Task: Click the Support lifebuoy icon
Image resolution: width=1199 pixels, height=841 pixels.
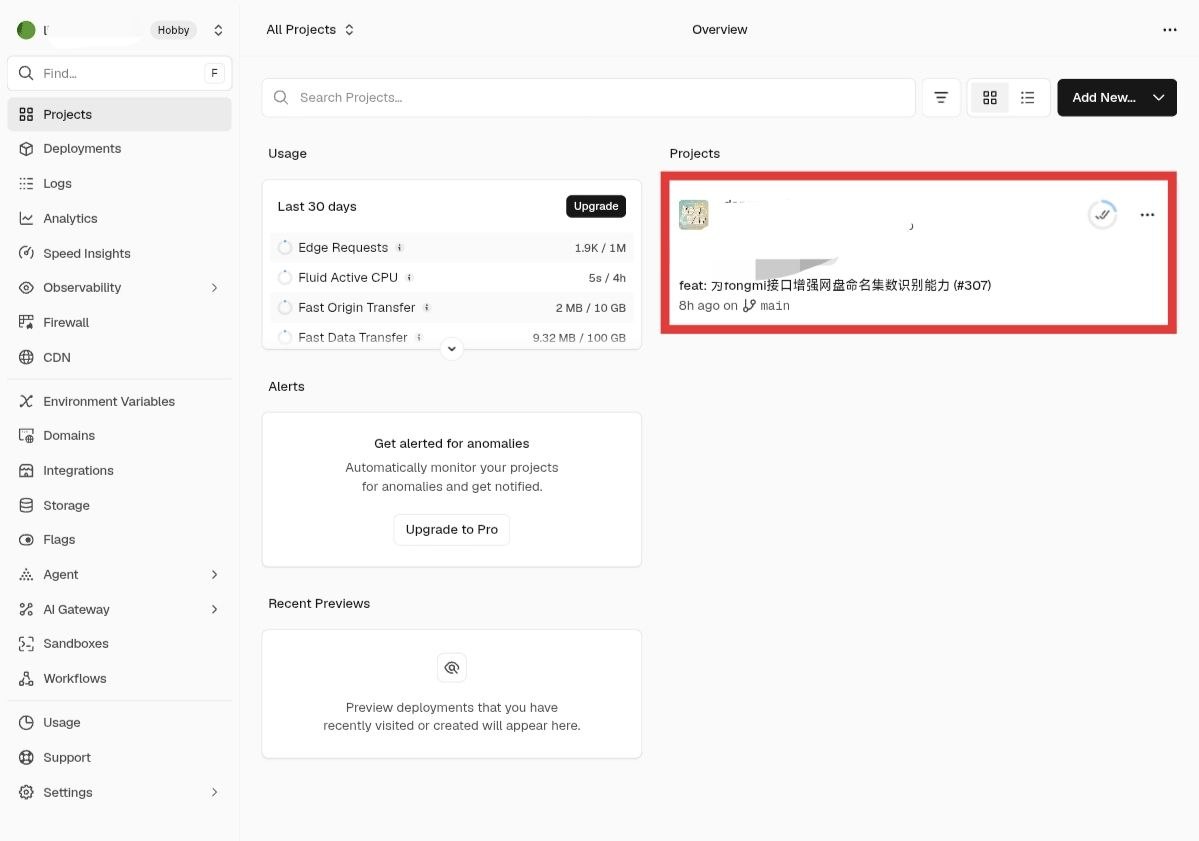Action: tap(26, 757)
